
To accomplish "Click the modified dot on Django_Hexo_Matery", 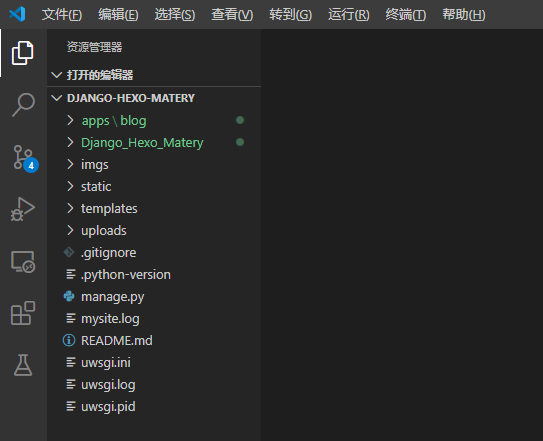I will [x=240, y=142].
